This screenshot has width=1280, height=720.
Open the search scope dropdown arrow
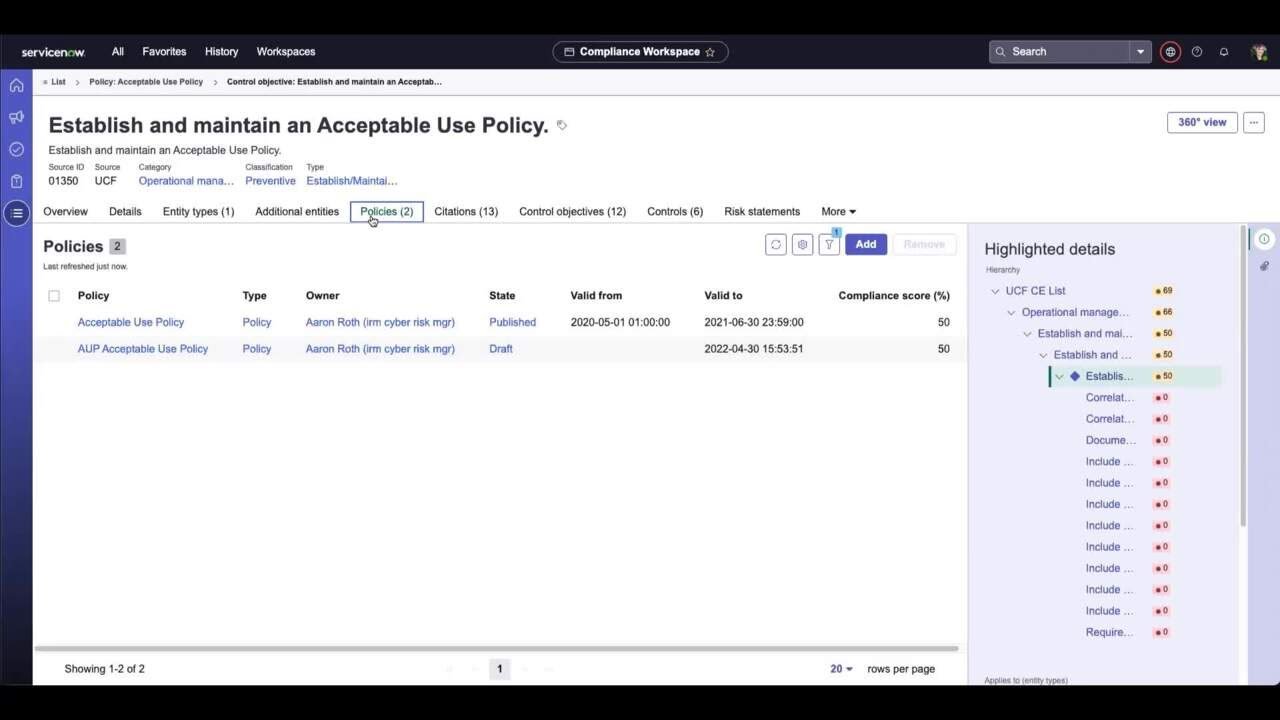pos(1140,52)
